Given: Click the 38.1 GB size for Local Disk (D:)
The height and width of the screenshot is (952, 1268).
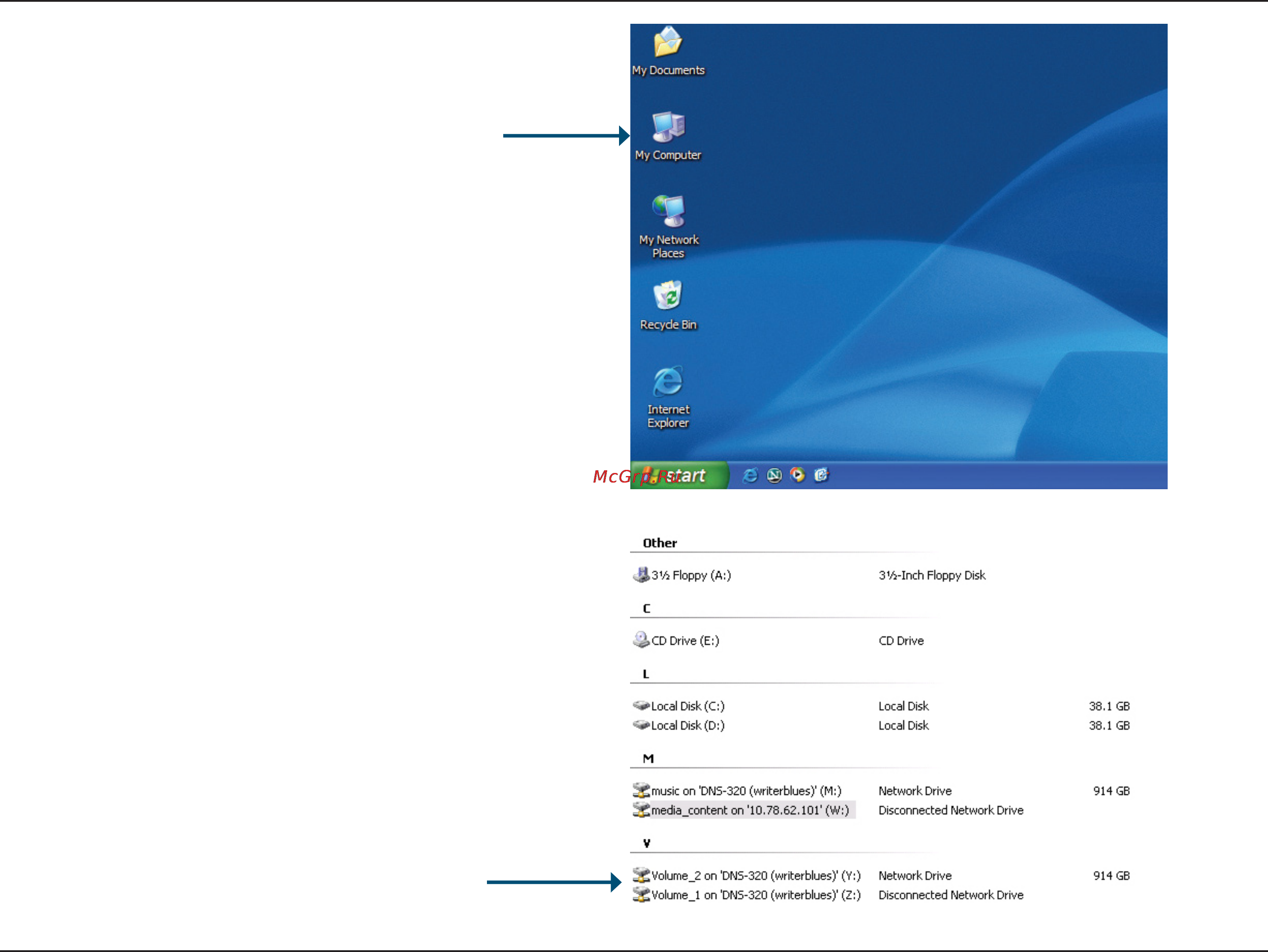Looking at the screenshot, I should pyautogui.click(x=1109, y=725).
